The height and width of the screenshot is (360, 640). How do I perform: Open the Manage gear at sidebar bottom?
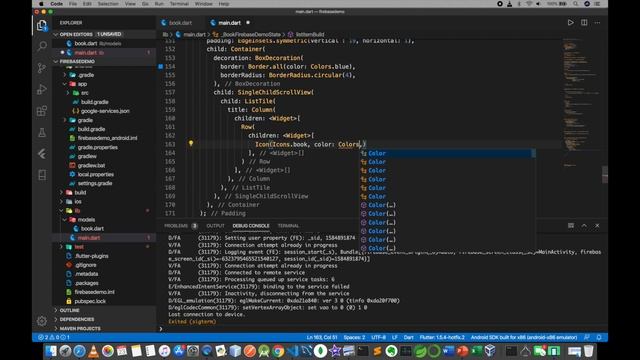[x=42, y=321]
